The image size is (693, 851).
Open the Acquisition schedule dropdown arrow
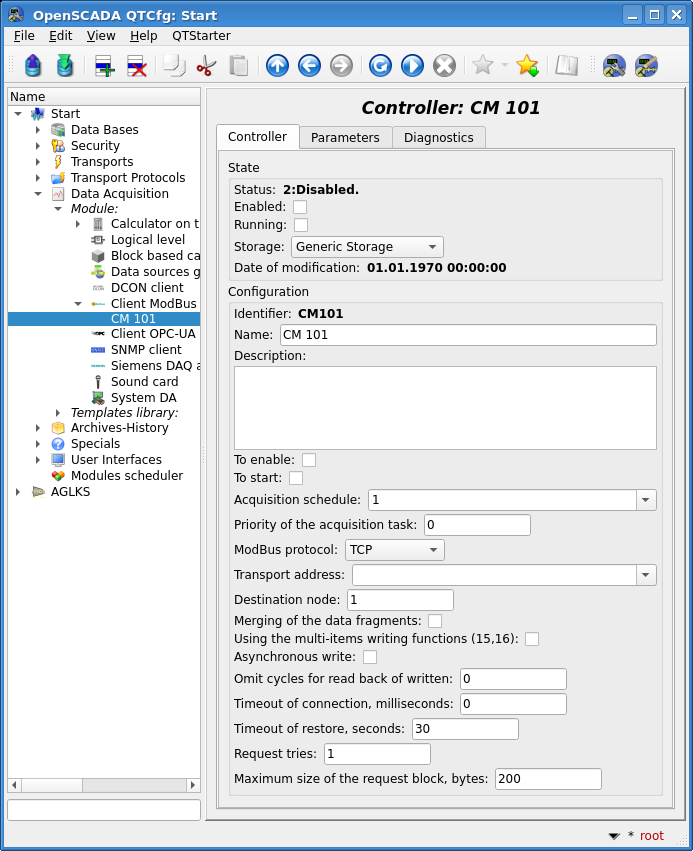646,500
